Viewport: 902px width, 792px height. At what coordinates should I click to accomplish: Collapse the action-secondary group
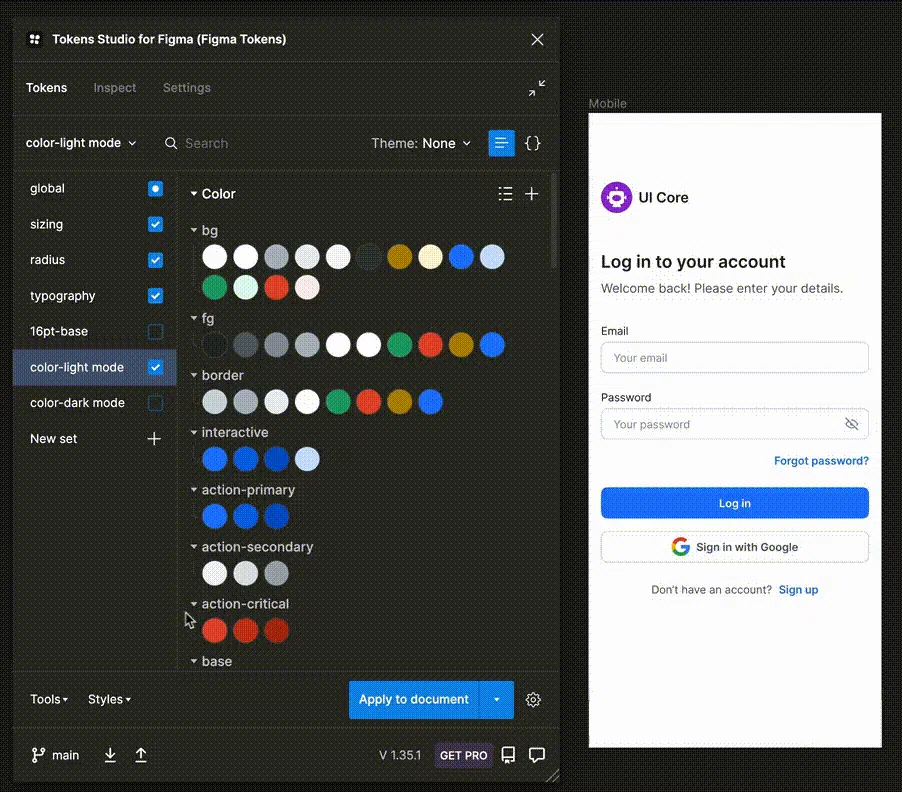194,546
